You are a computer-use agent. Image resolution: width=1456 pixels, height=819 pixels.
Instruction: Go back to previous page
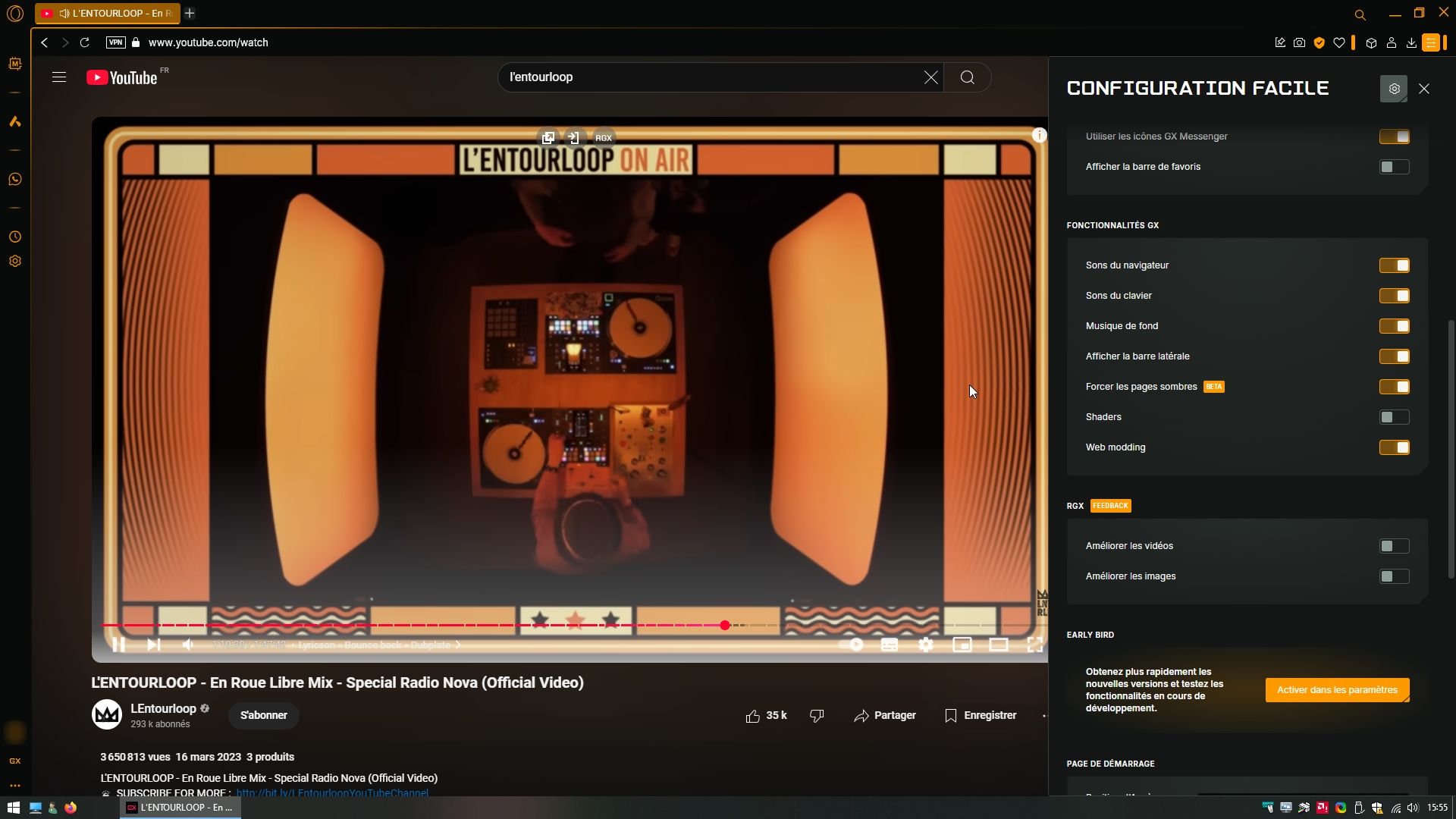pyautogui.click(x=45, y=42)
